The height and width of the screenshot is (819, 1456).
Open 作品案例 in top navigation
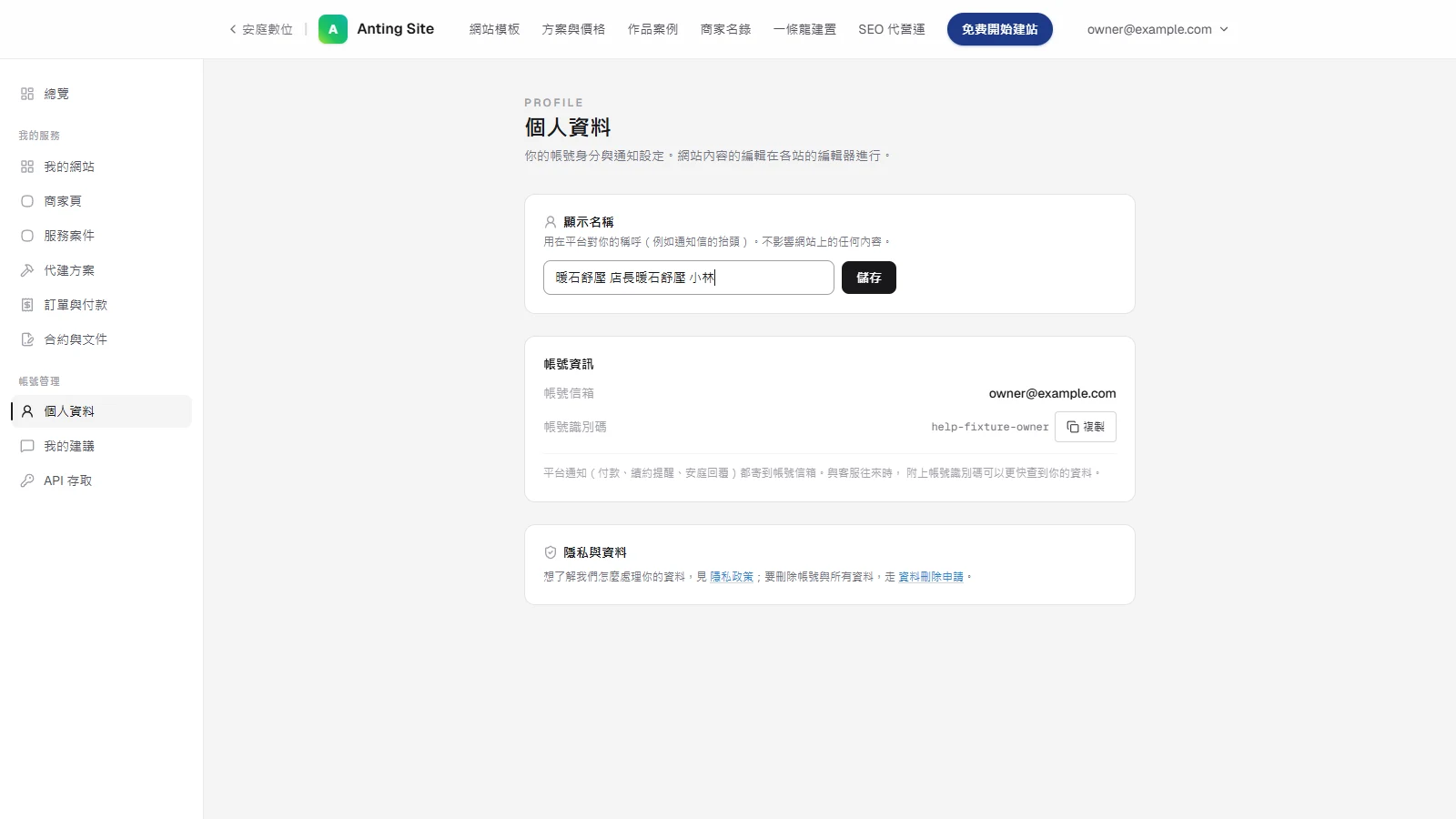tap(652, 29)
